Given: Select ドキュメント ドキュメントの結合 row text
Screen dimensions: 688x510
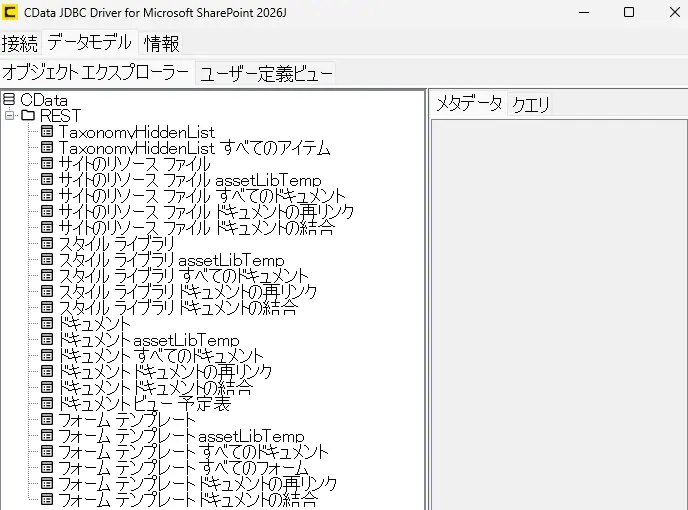Looking at the screenshot, I should coord(156,388).
